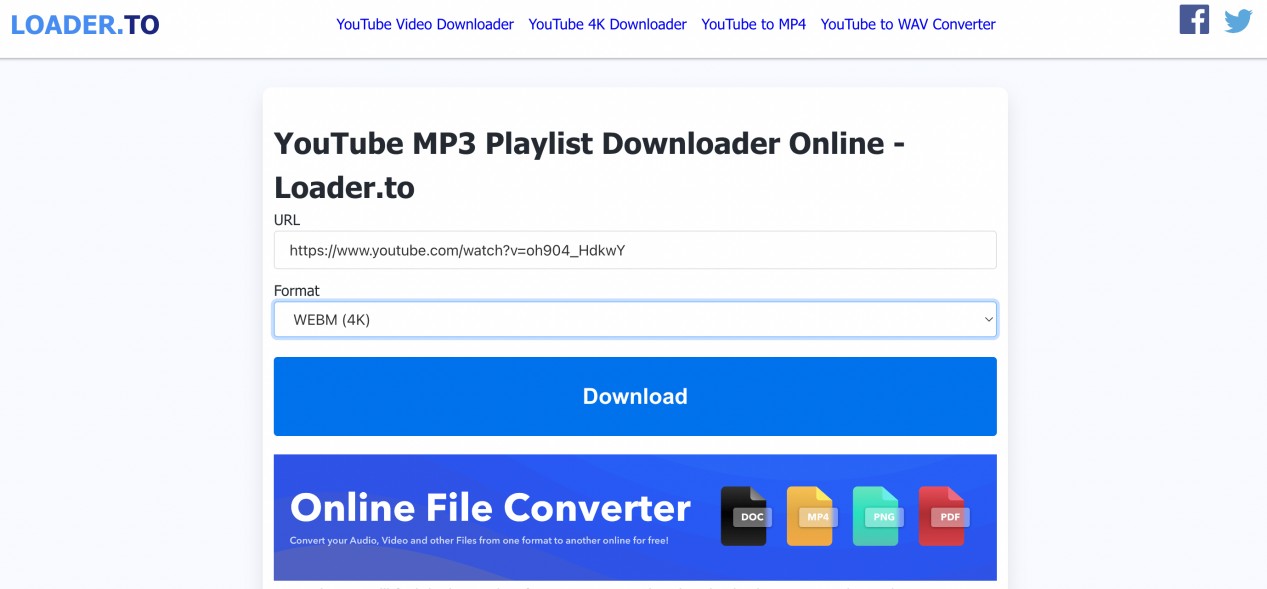Viewport: 1267px width, 589px height.
Task: Click the PNG file icon in banner
Action: [877, 516]
